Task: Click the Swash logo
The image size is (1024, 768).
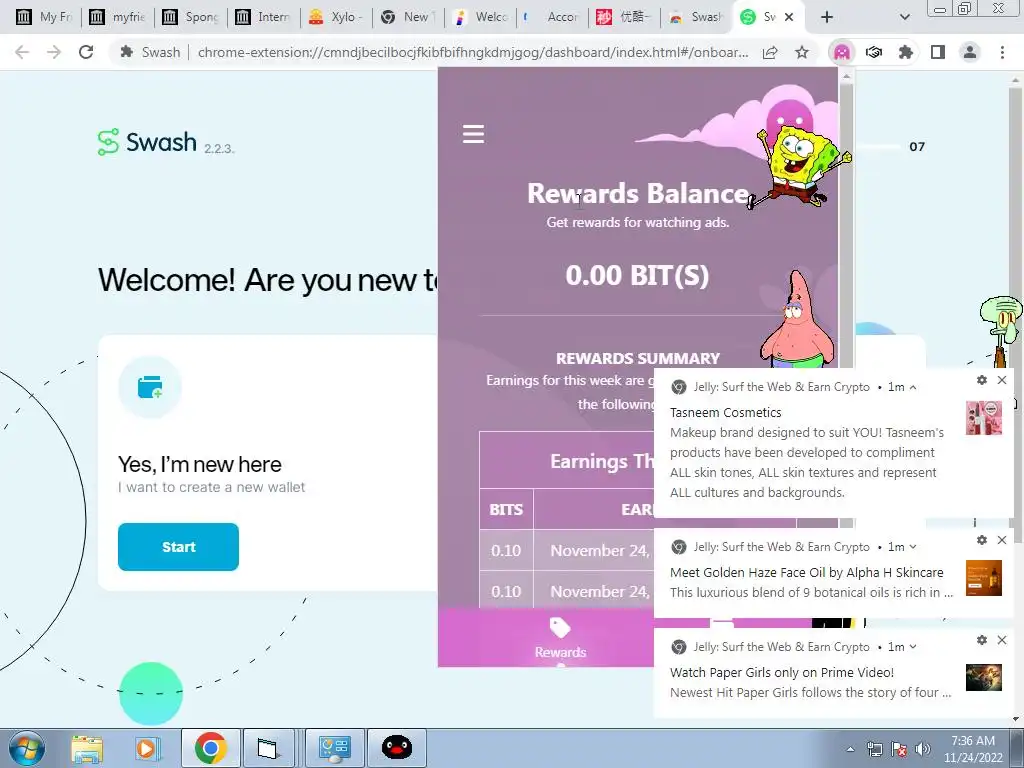Action: [x=148, y=142]
